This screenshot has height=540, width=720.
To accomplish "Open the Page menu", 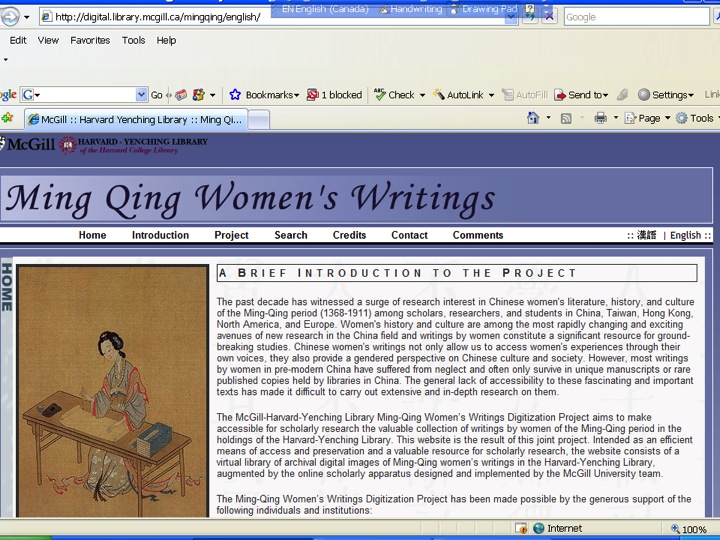I will pos(647,118).
